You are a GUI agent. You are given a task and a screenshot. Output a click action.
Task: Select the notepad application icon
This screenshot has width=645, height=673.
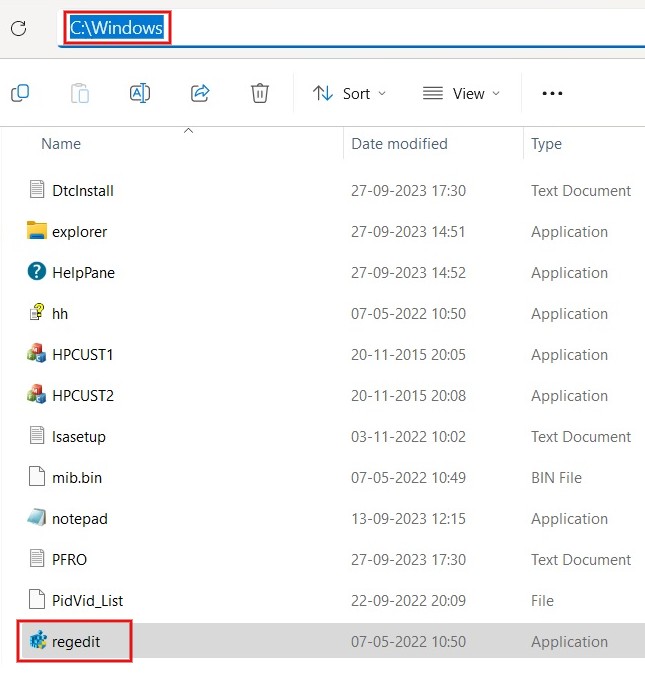pos(36,517)
